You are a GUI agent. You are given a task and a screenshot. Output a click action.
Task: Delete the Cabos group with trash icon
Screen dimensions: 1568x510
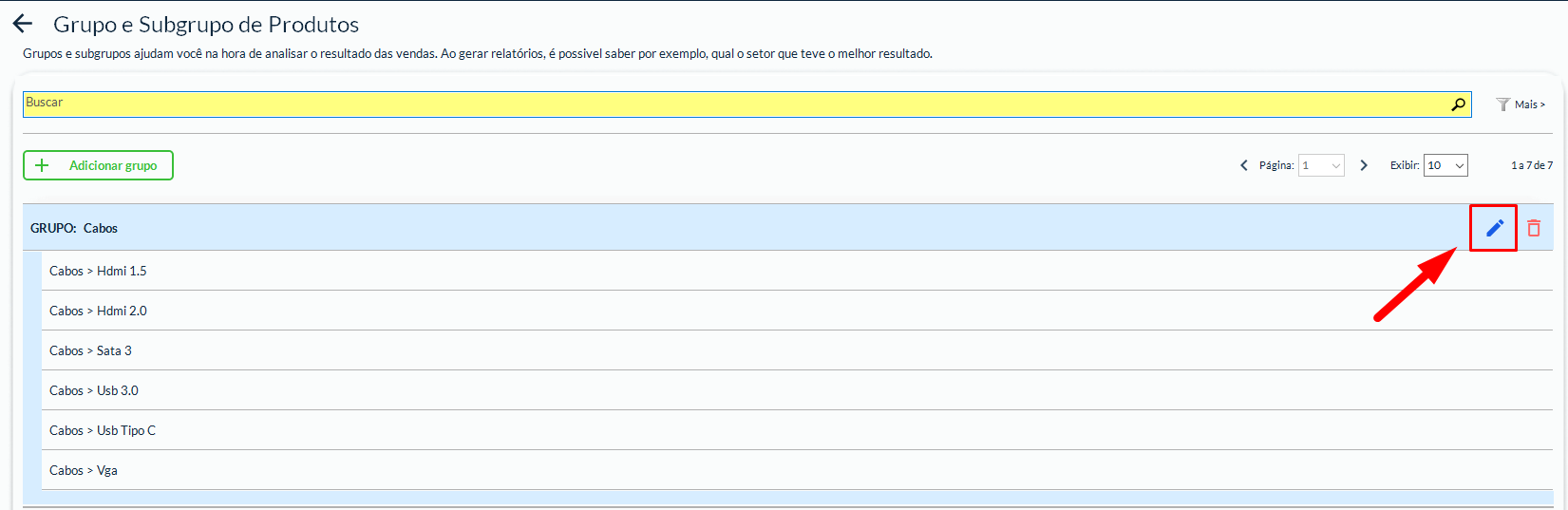[1534, 228]
